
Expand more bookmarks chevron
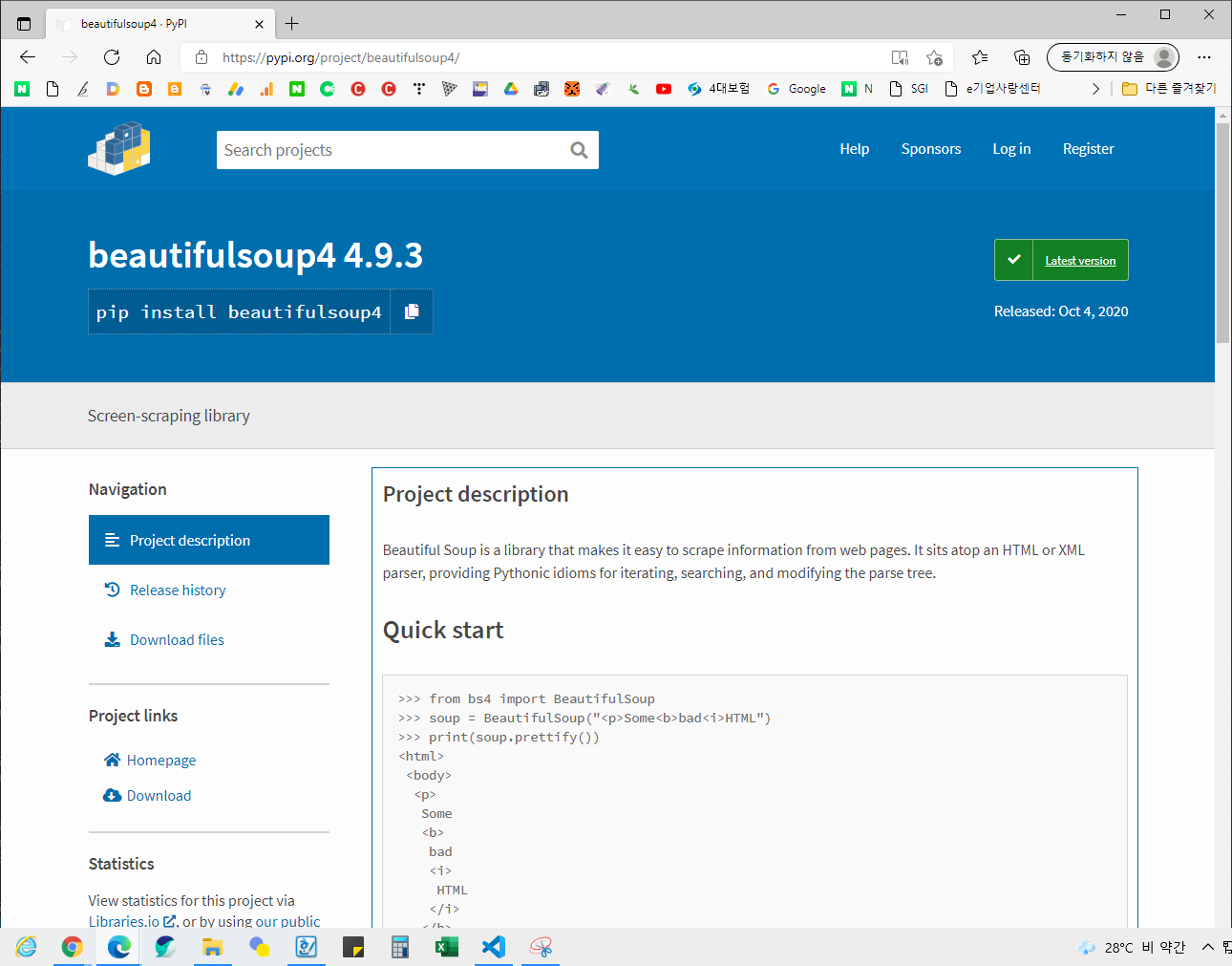click(1095, 89)
